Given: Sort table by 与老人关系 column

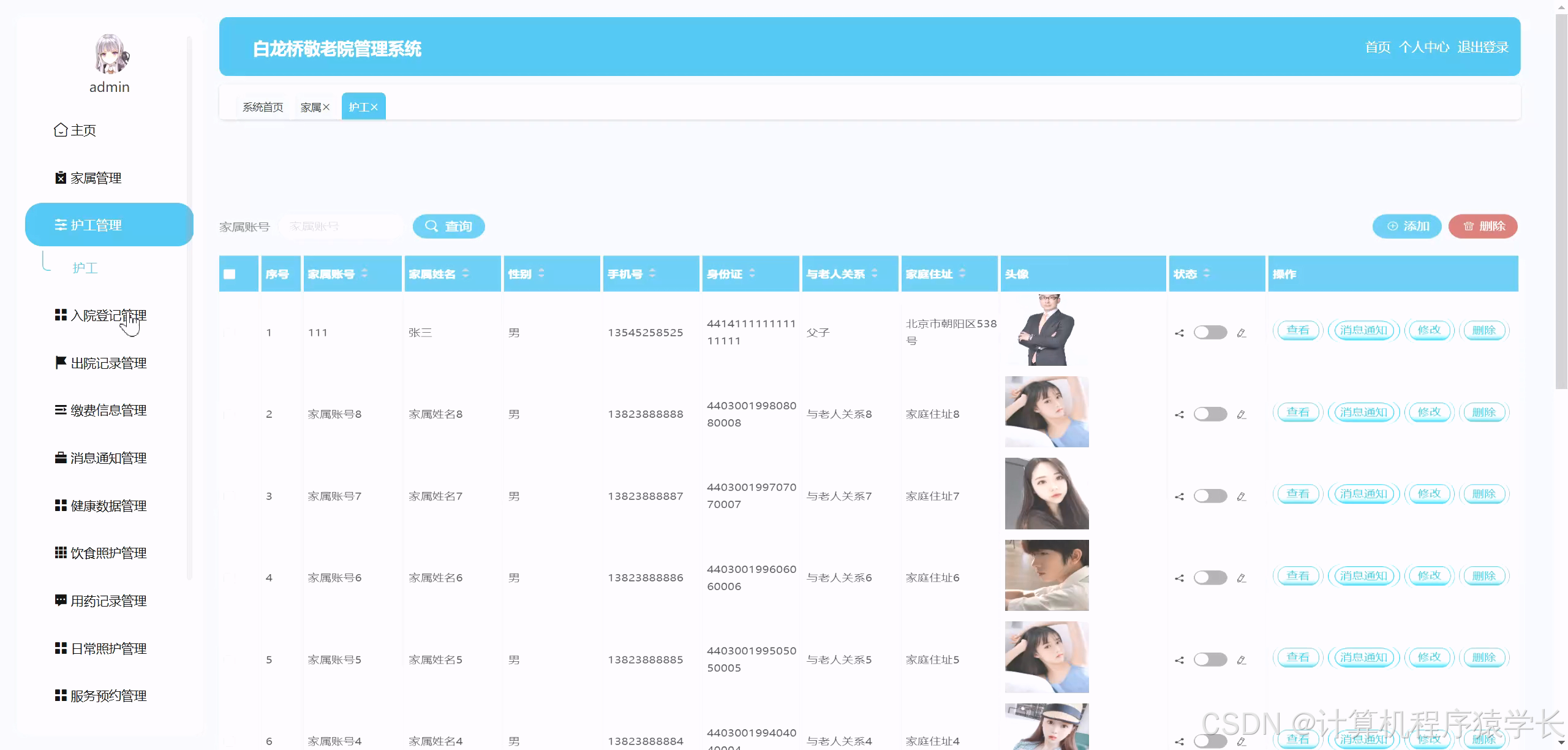Looking at the screenshot, I should (875, 273).
